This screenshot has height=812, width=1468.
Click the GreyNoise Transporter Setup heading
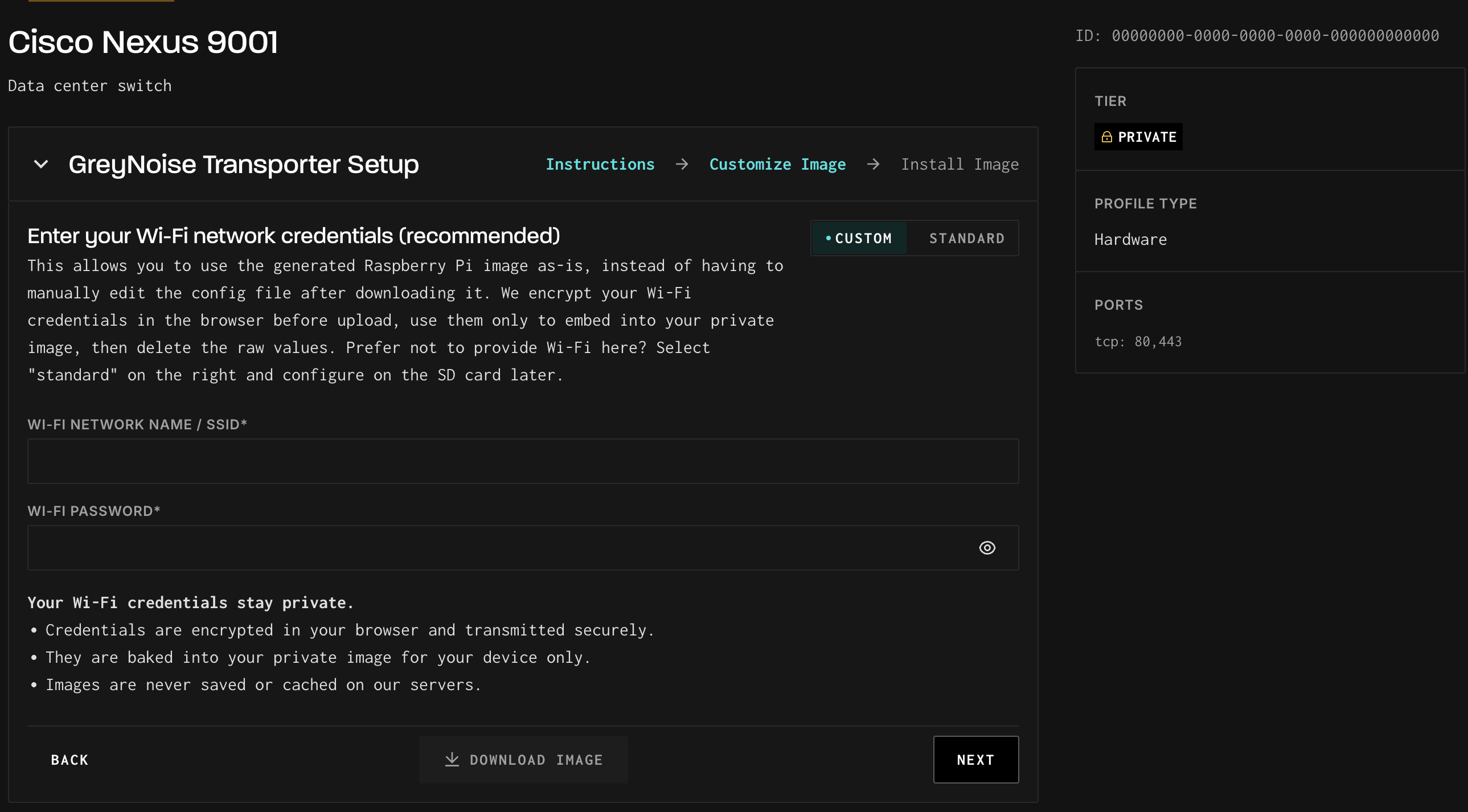pos(243,165)
